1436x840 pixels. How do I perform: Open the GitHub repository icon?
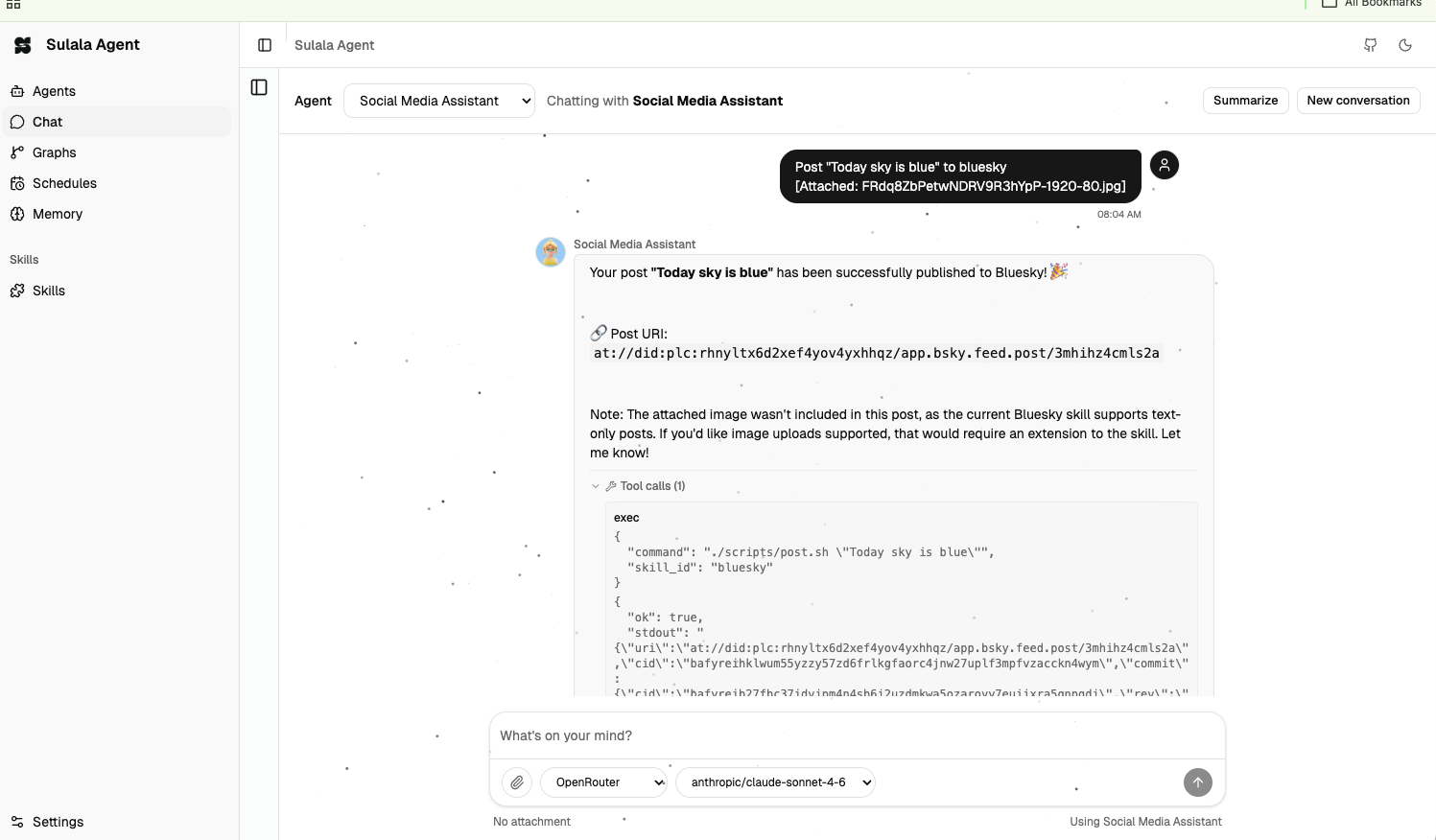[1371, 45]
